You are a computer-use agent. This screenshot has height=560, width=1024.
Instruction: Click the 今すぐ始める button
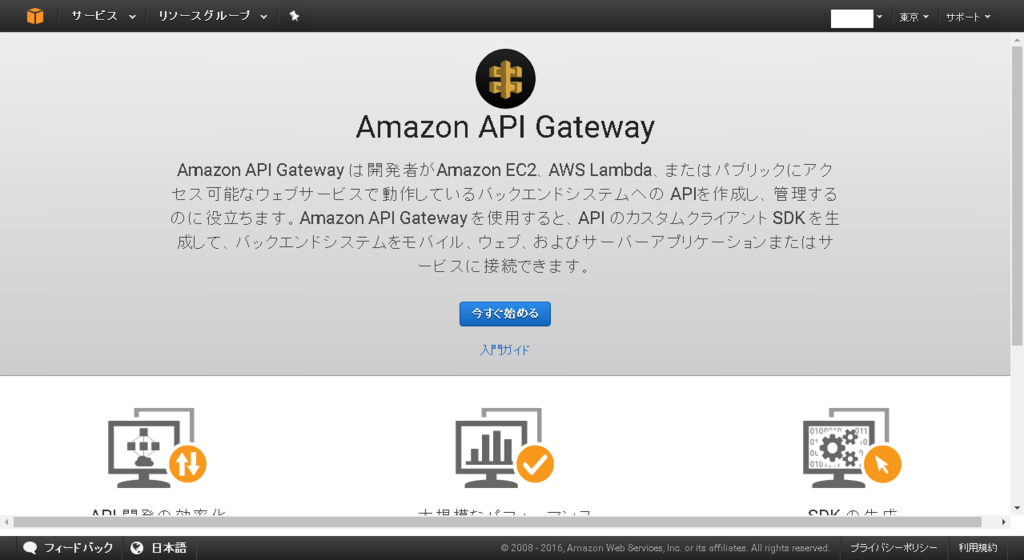coord(505,314)
